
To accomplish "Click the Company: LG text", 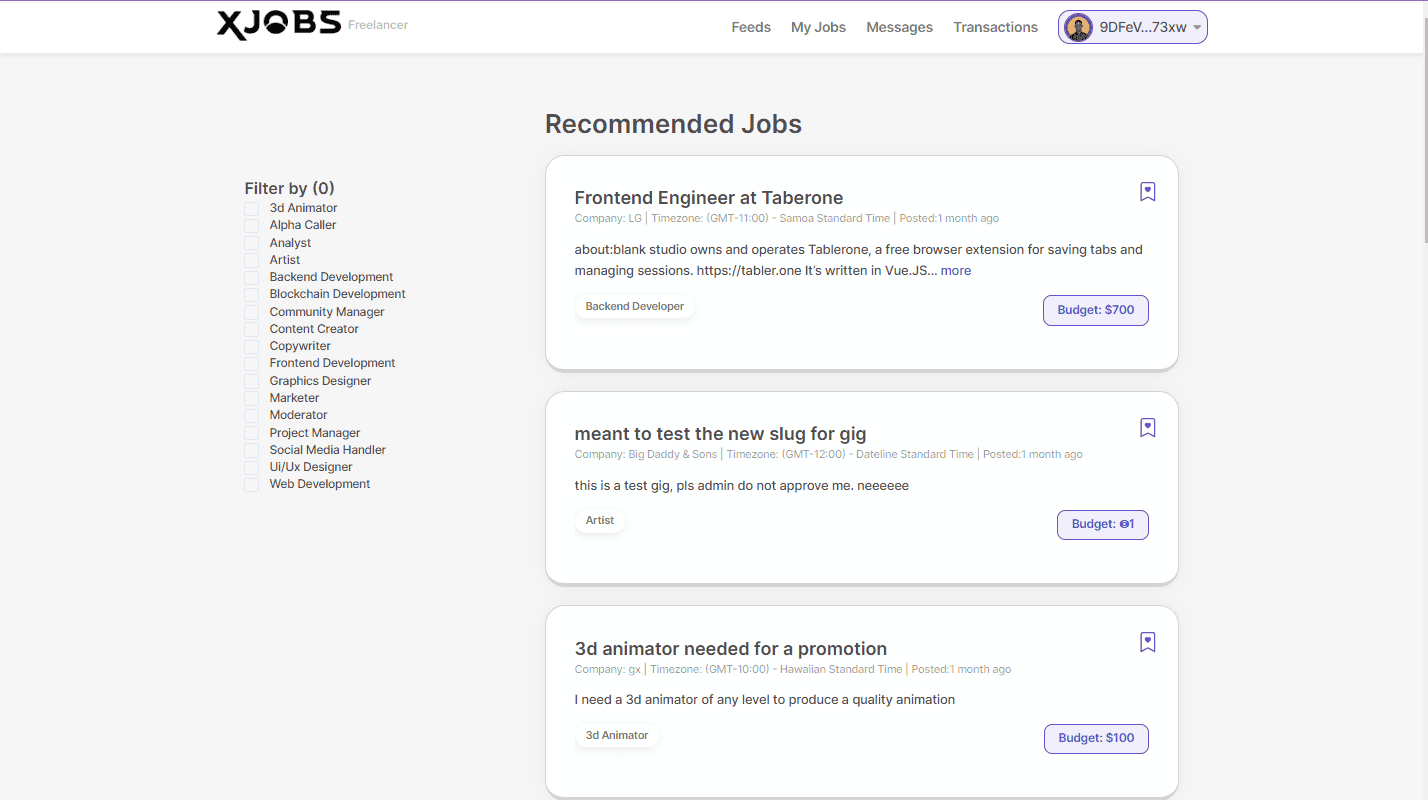I will (x=608, y=218).
